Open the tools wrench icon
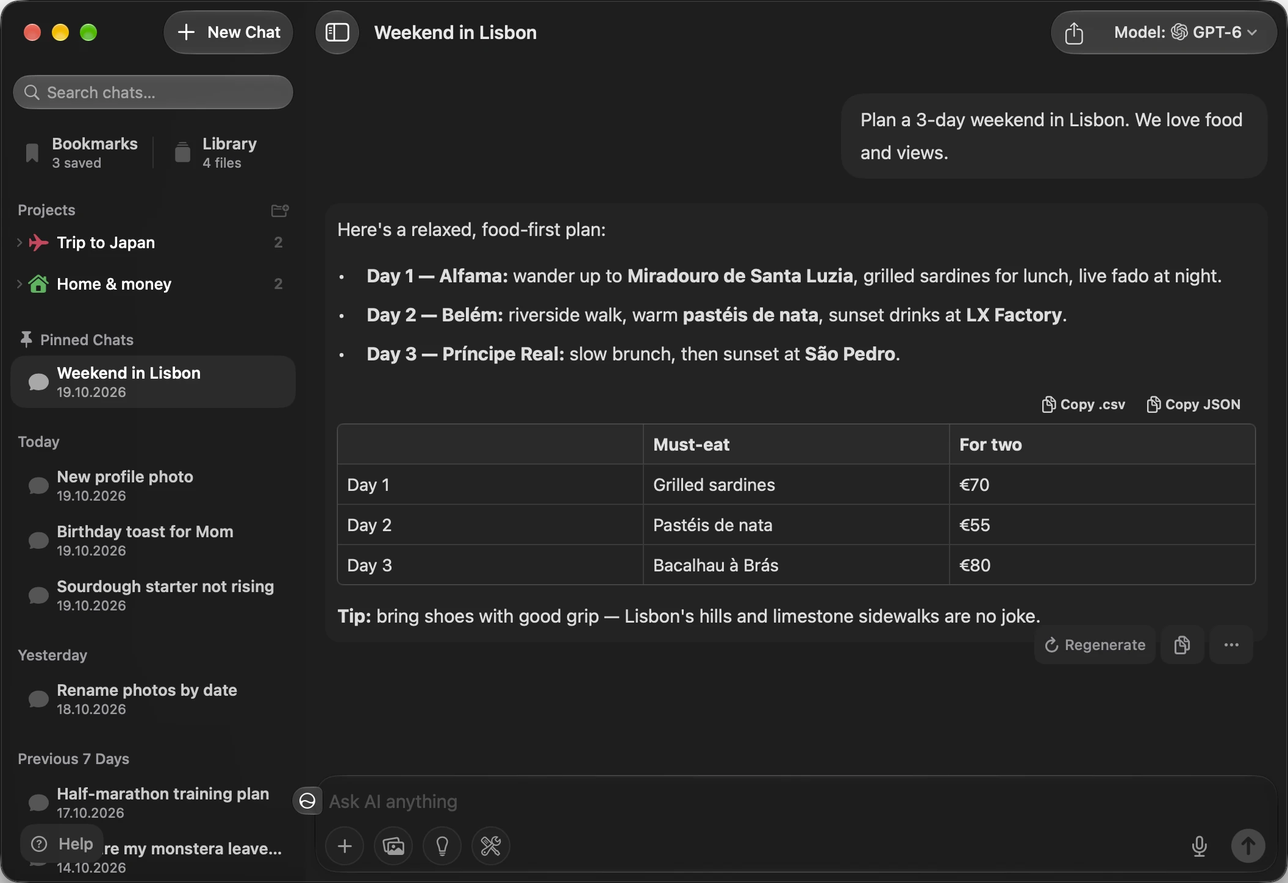The width and height of the screenshot is (1288, 883). [490, 846]
